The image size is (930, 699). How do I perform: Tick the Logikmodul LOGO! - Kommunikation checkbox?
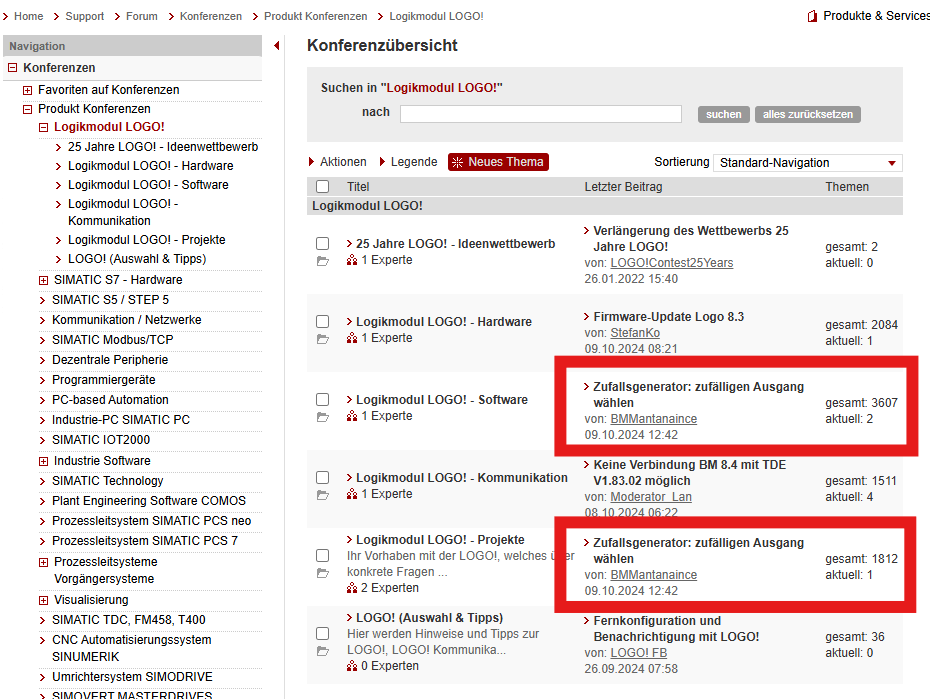pos(323,477)
